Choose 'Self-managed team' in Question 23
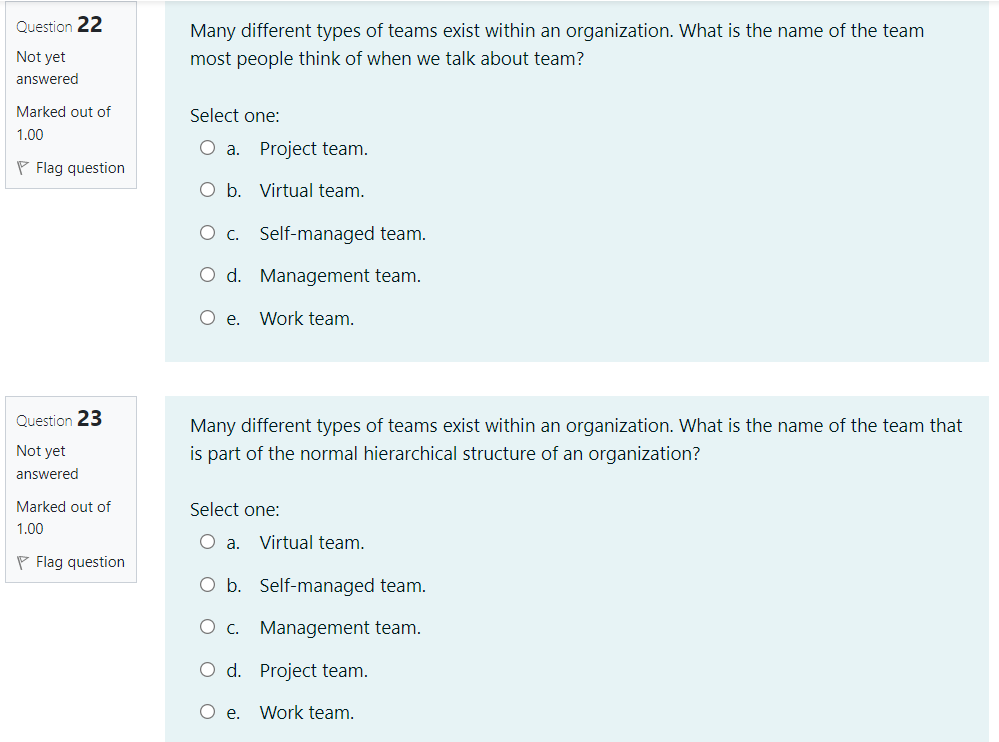Viewport: 999px width, 742px height. 207,584
